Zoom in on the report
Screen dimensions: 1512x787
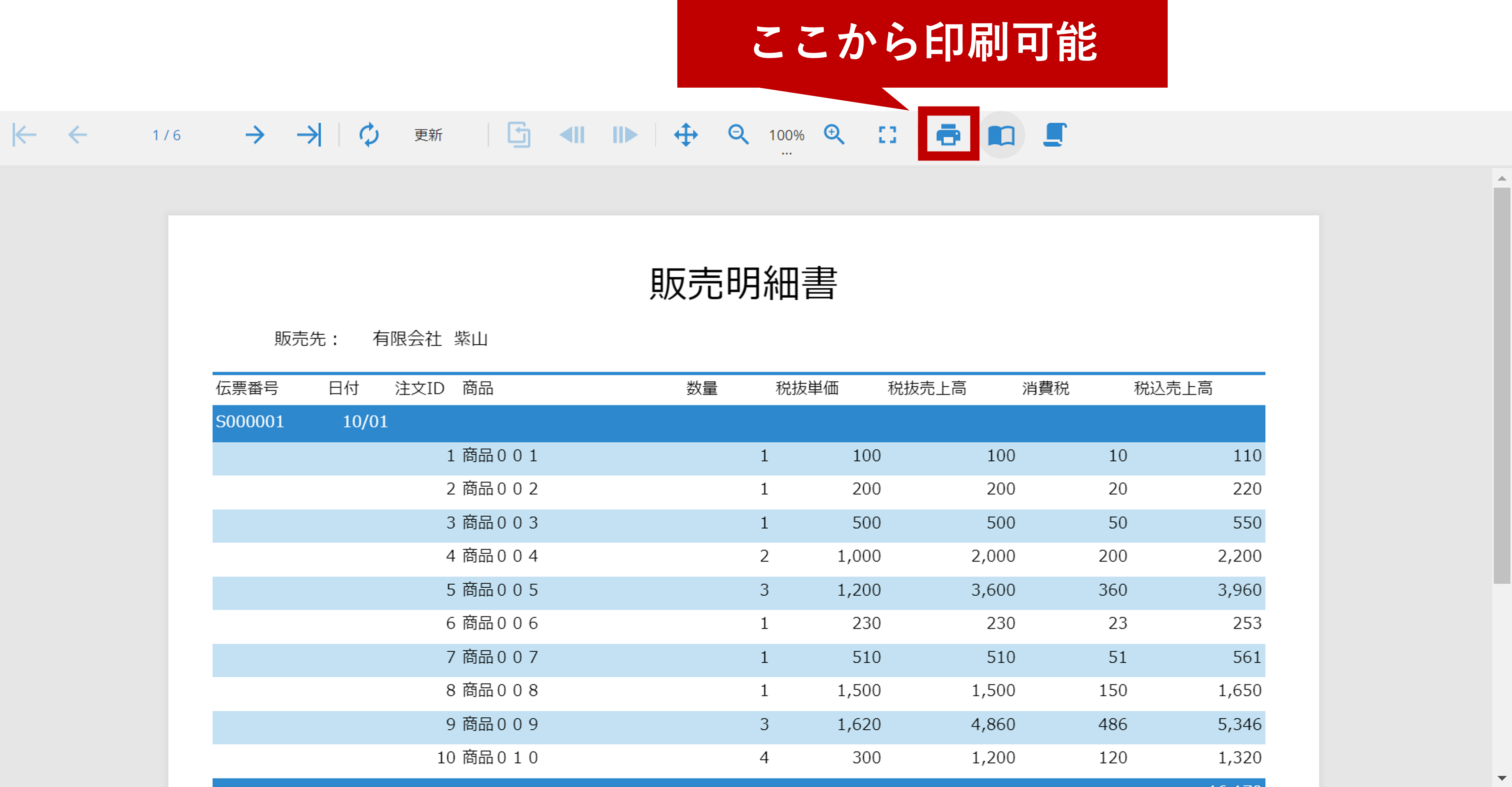point(834,134)
